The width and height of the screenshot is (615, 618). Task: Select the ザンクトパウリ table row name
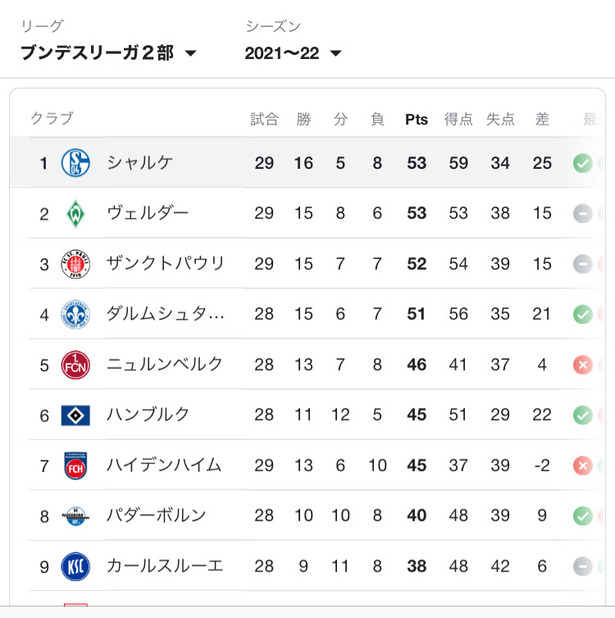tap(165, 264)
